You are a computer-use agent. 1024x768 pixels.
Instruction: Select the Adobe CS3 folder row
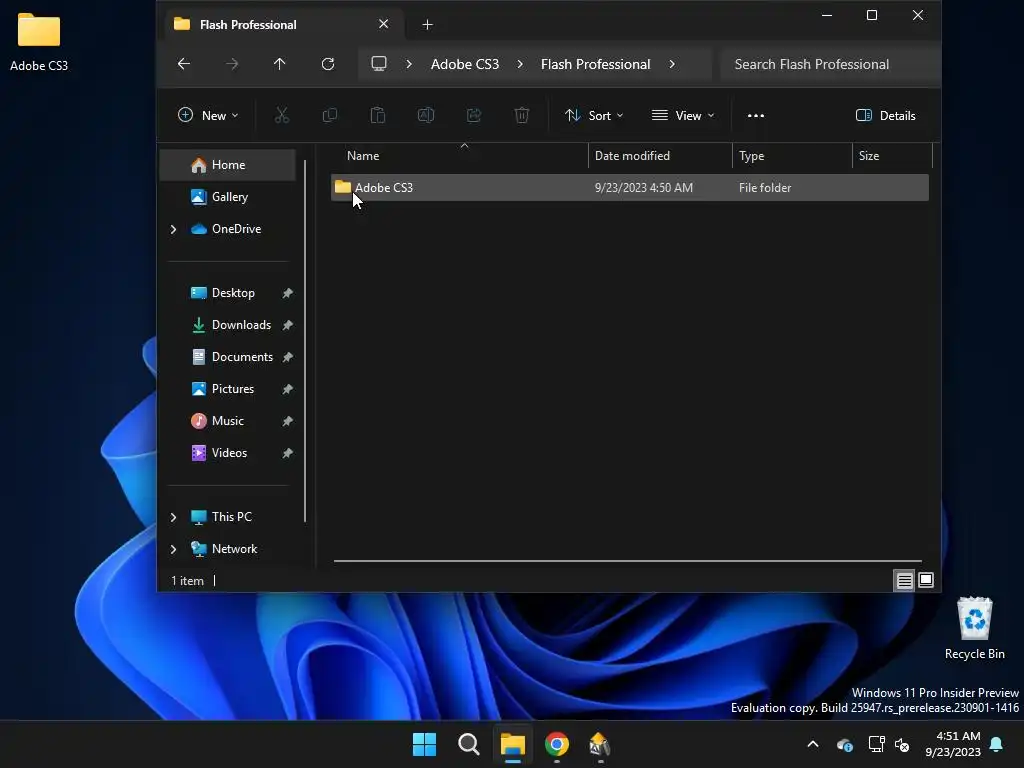coord(630,188)
